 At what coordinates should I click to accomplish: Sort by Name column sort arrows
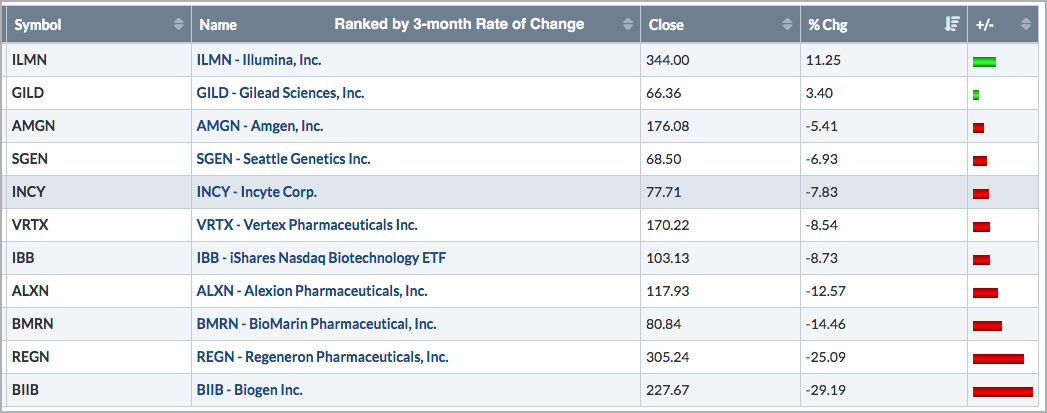(x=628, y=24)
